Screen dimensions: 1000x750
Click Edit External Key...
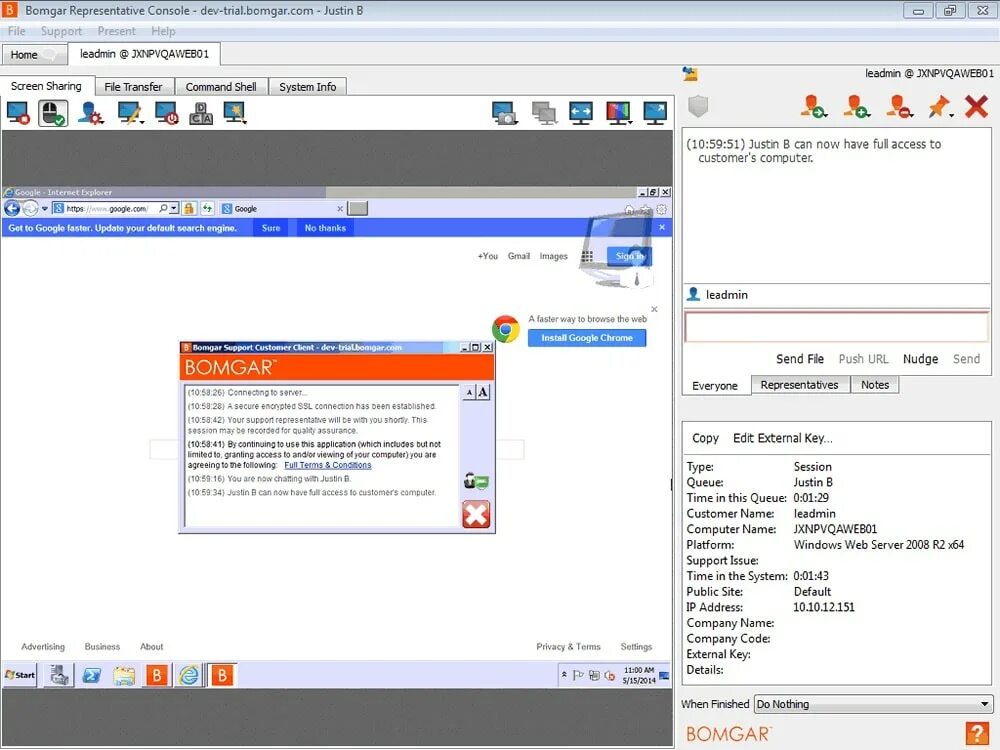[x=783, y=438]
